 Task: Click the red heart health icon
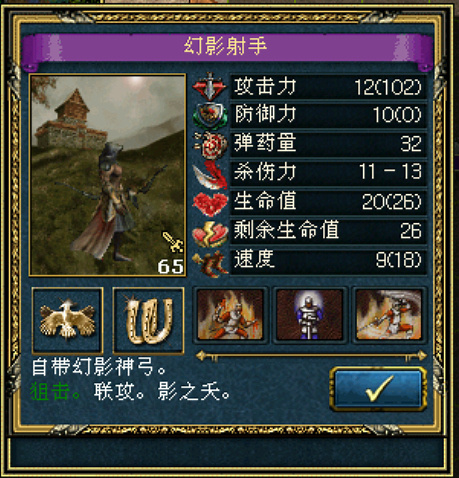[x=210, y=203]
